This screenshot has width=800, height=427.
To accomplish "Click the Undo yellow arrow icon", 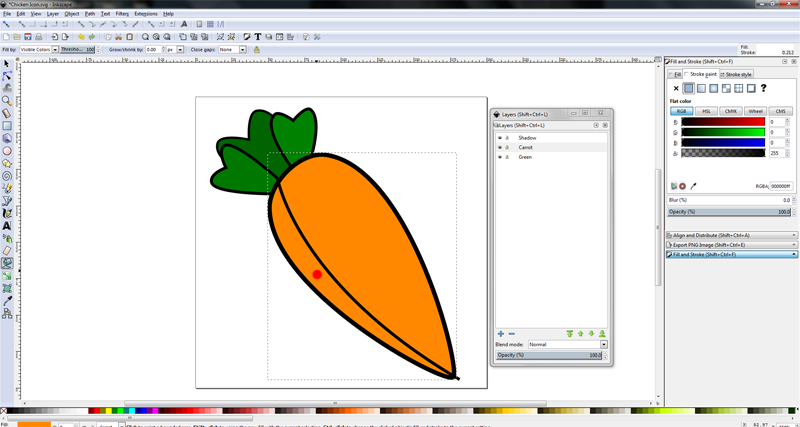I will tap(81, 37).
